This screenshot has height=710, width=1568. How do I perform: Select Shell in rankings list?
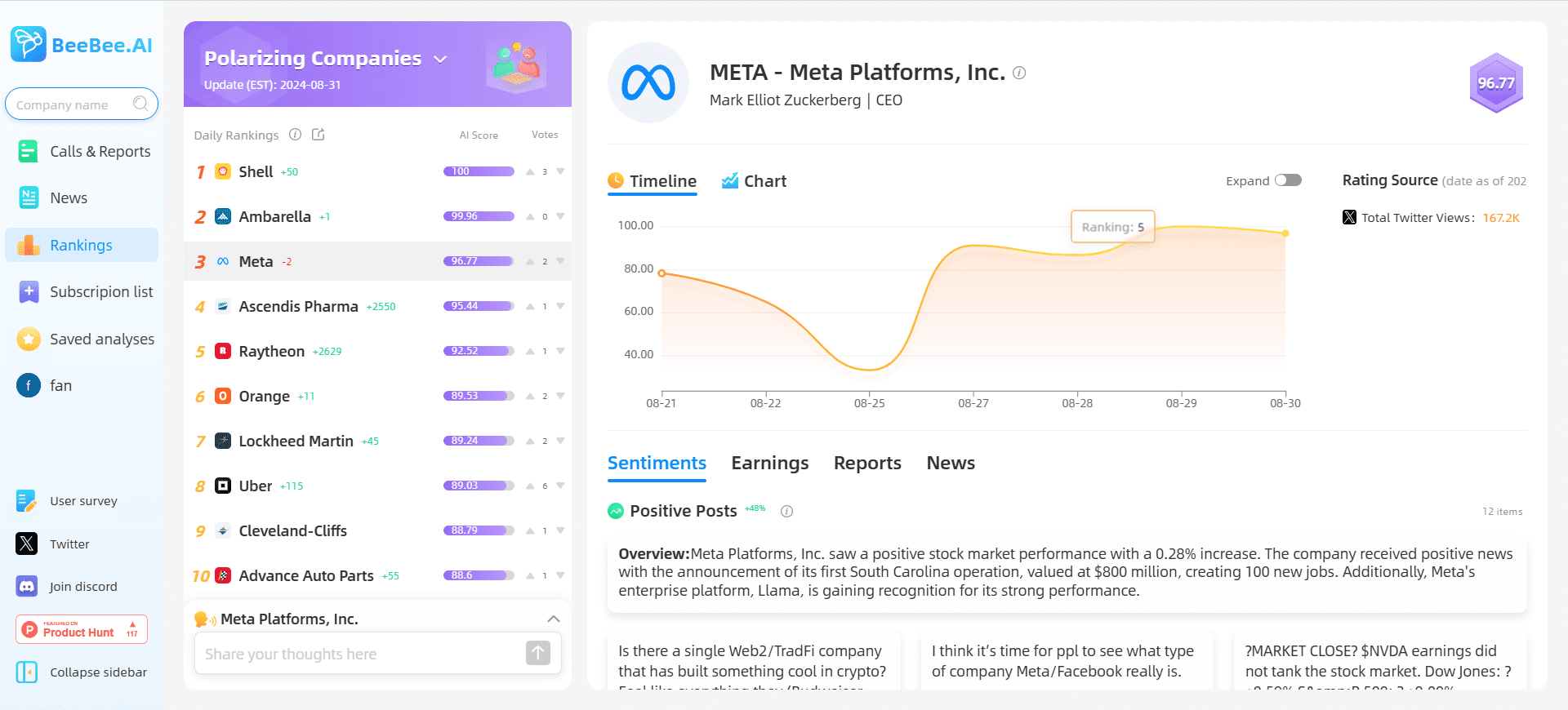point(377,171)
